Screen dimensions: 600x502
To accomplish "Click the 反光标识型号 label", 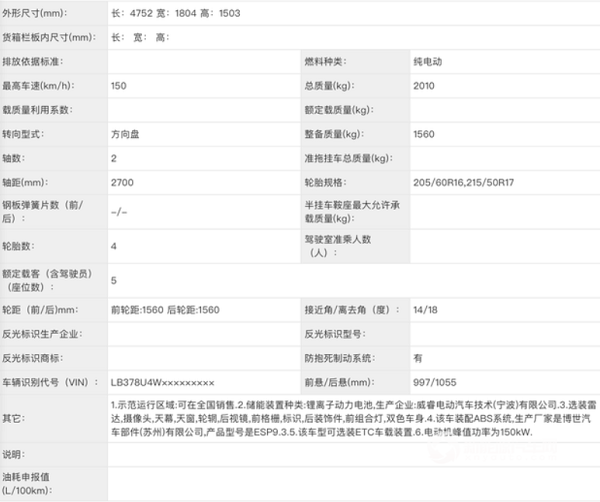I will coord(335,334).
